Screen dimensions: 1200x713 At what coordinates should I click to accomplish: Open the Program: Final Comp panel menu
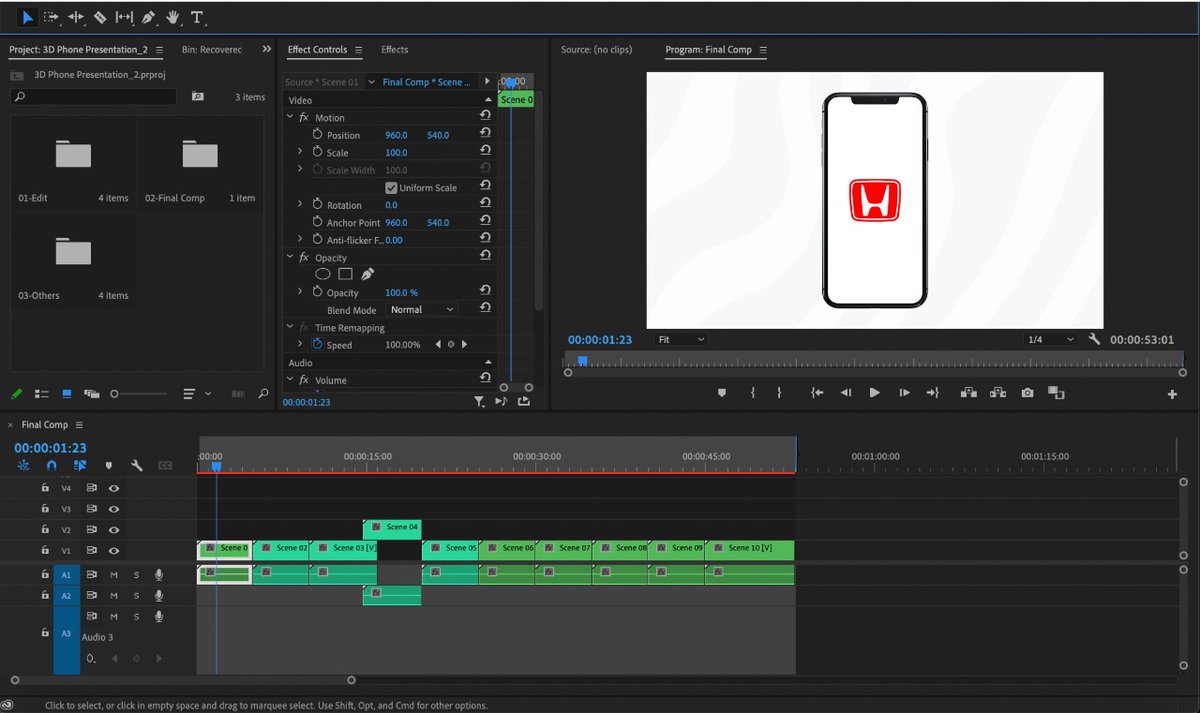(x=763, y=50)
